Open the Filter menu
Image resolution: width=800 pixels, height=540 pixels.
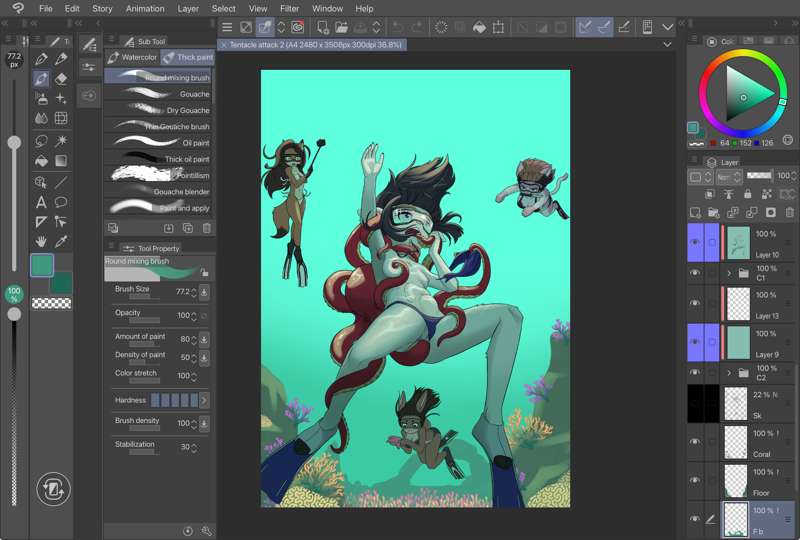(x=289, y=9)
